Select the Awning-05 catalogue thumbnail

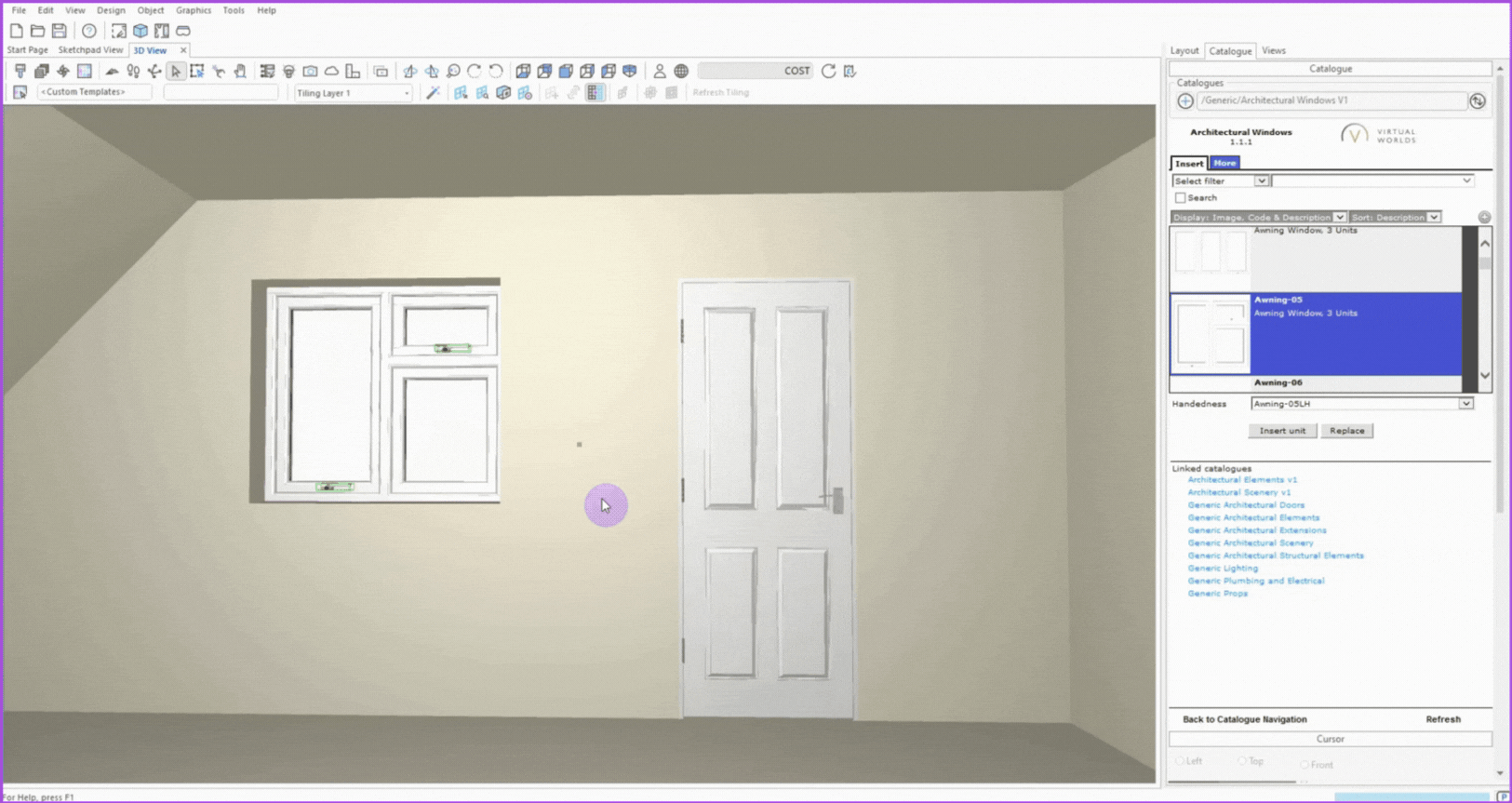click(x=1210, y=334)
